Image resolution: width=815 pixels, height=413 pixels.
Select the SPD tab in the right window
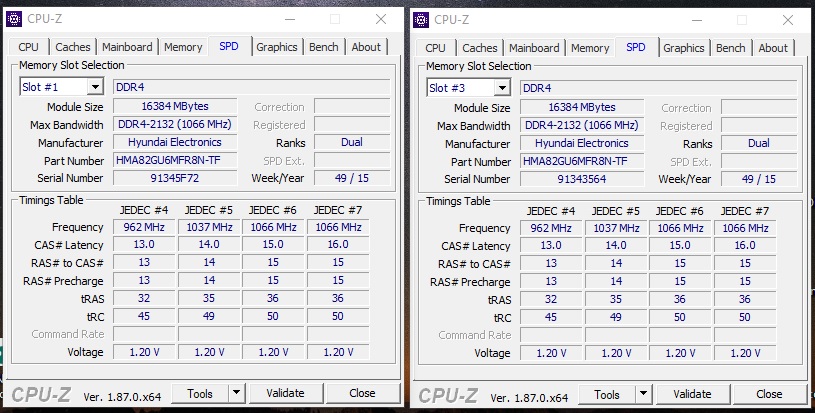(x=636, y=47)
